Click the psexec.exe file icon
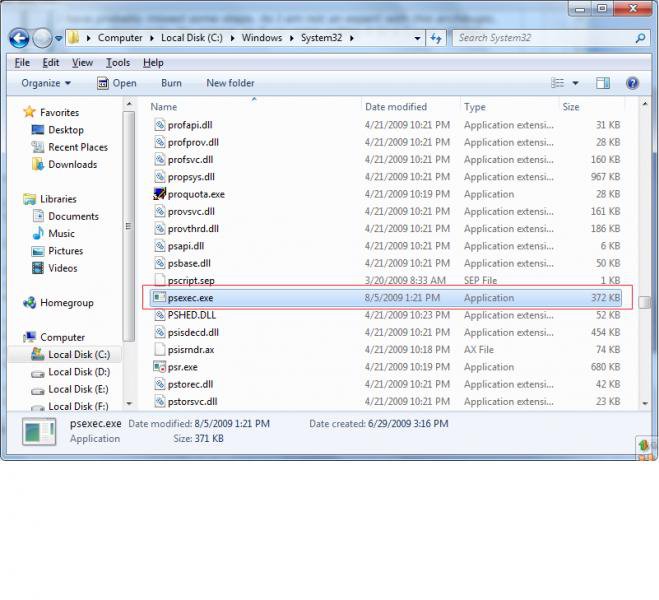659x600 pixels. (x=159, y=297)
